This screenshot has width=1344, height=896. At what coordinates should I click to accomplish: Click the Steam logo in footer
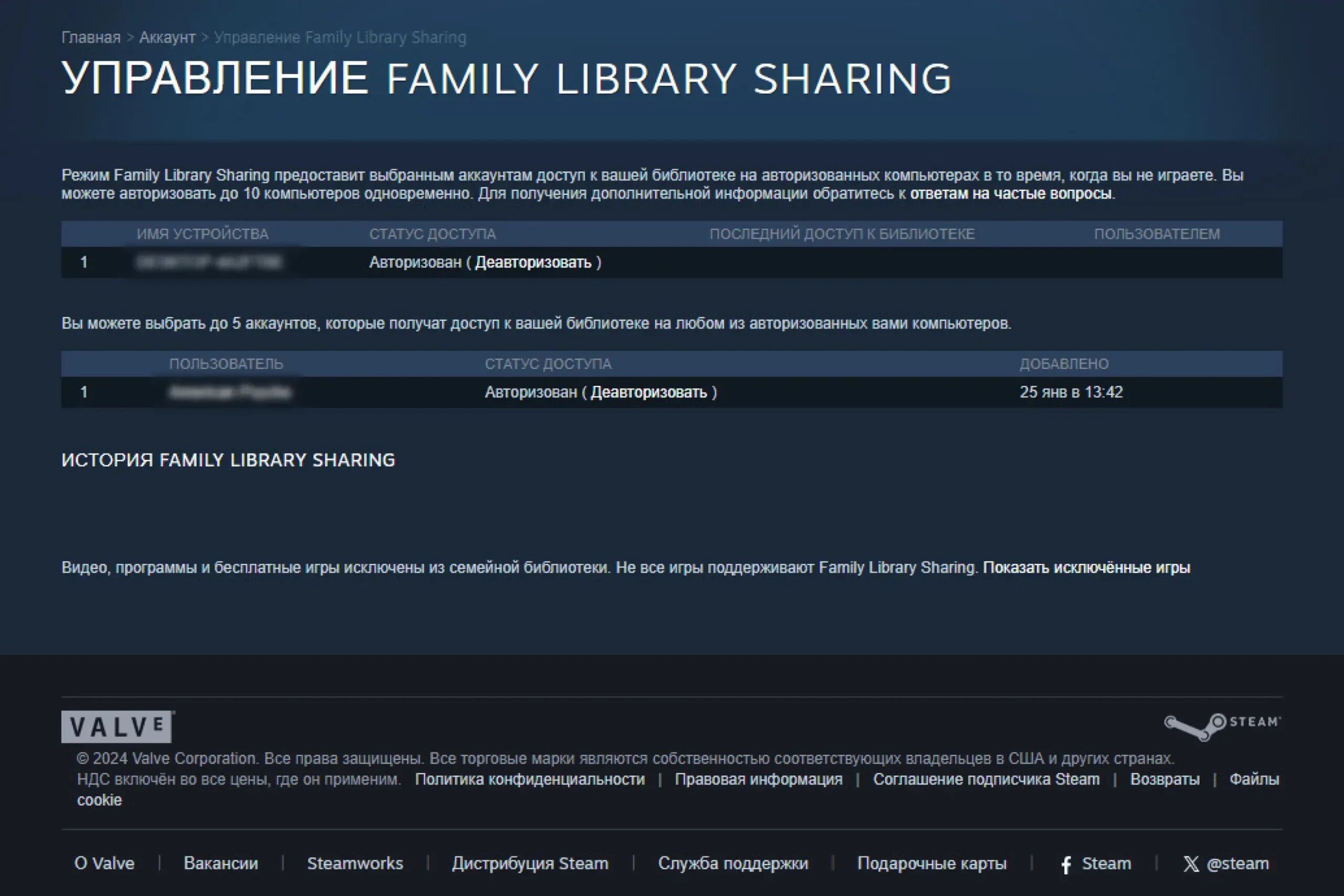tap(1222, 726)
